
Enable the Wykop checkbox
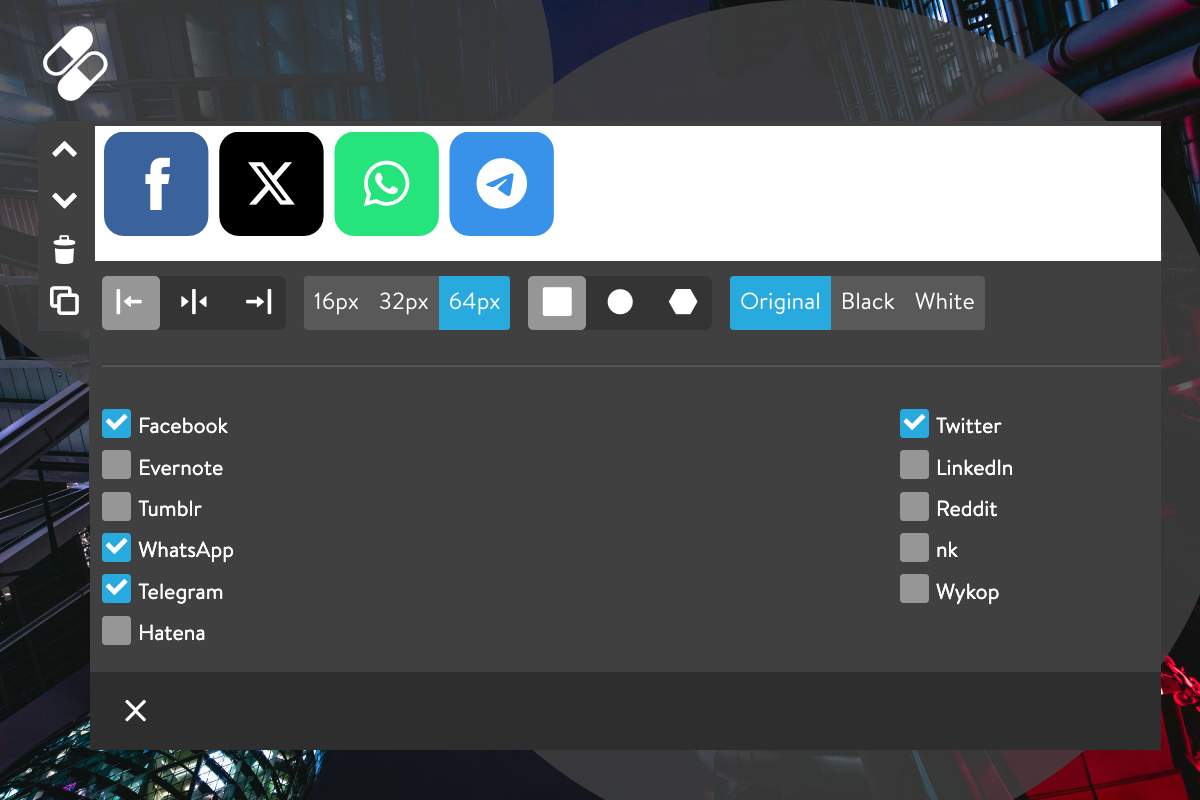tap(914, 589)
